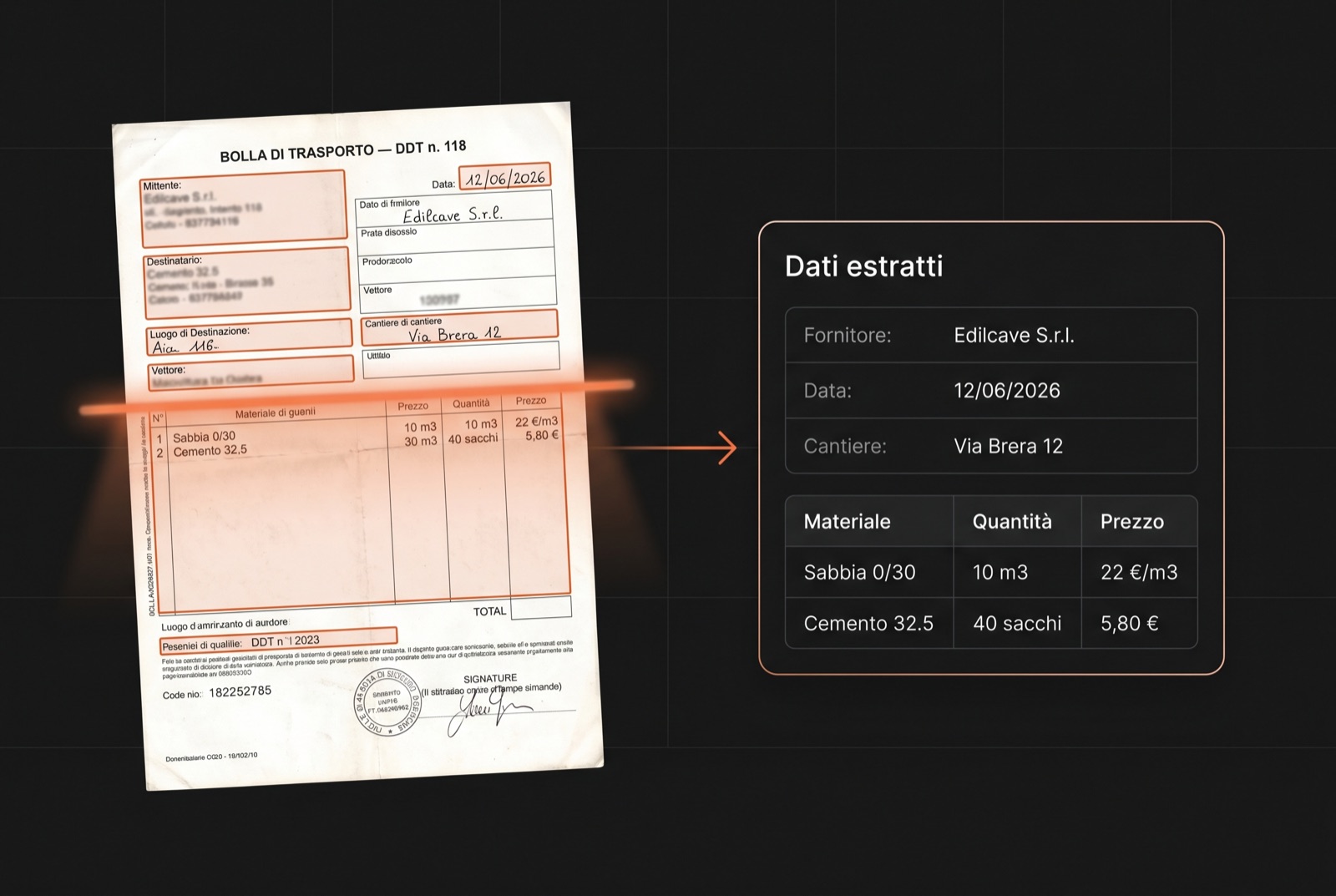
Task: Click the orange scan line across the document
Action: 357,397
